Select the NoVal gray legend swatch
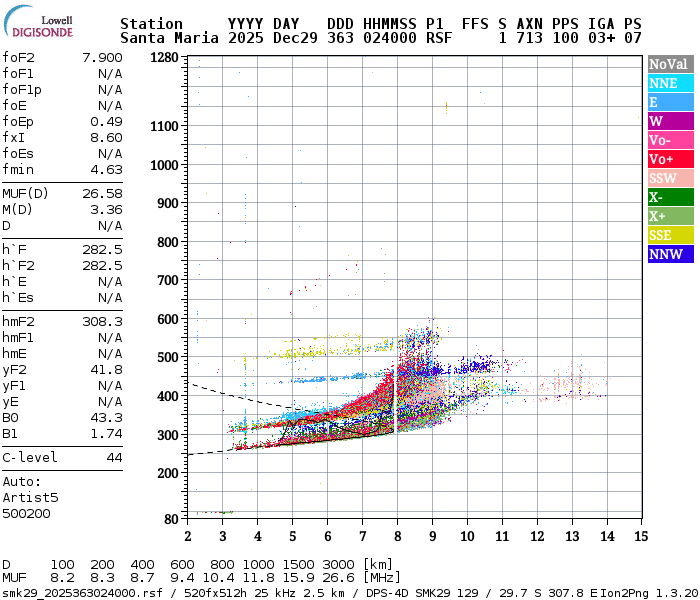 (671, 64)
